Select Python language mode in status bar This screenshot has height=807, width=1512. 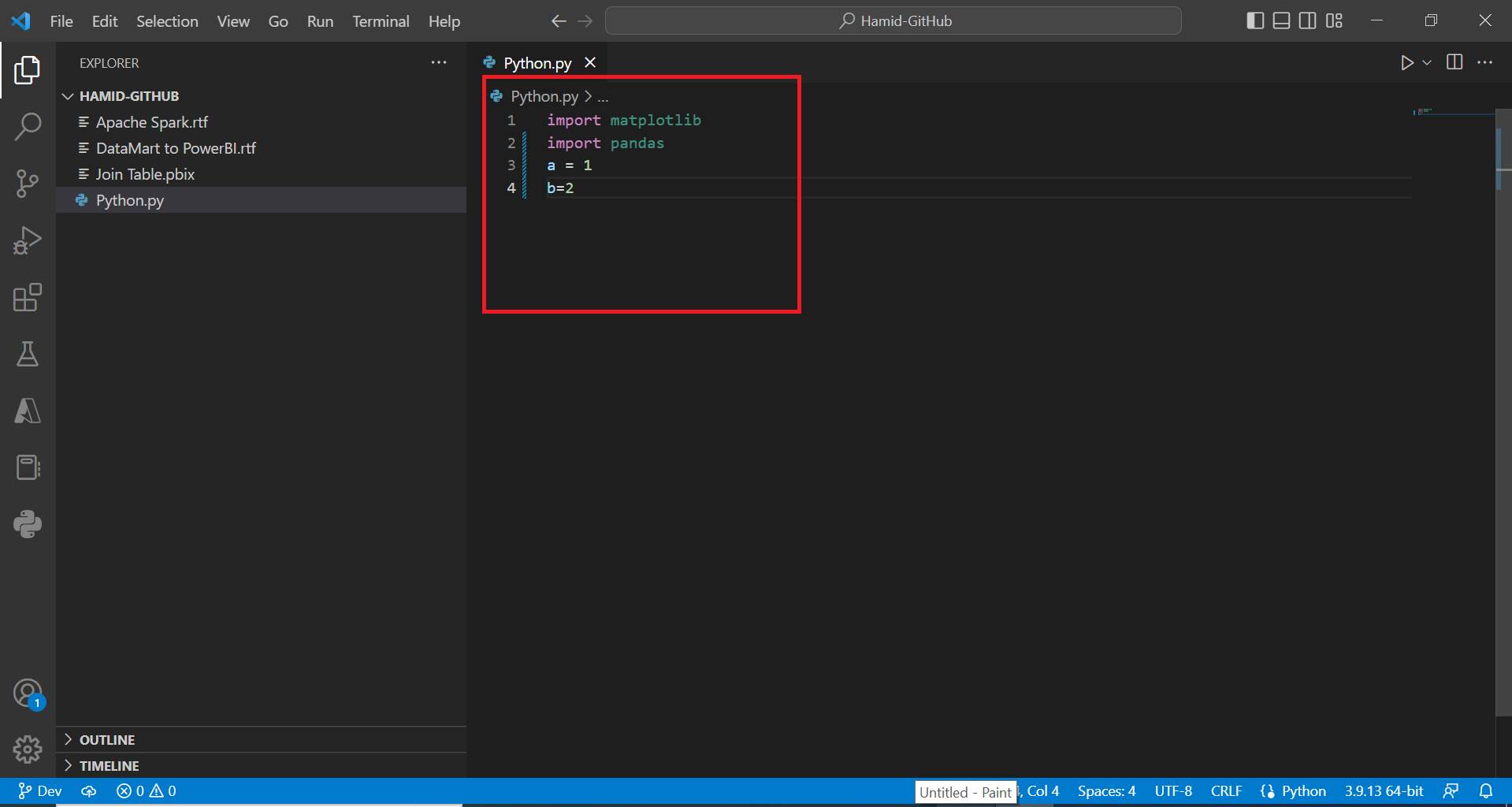(1303, 791)
